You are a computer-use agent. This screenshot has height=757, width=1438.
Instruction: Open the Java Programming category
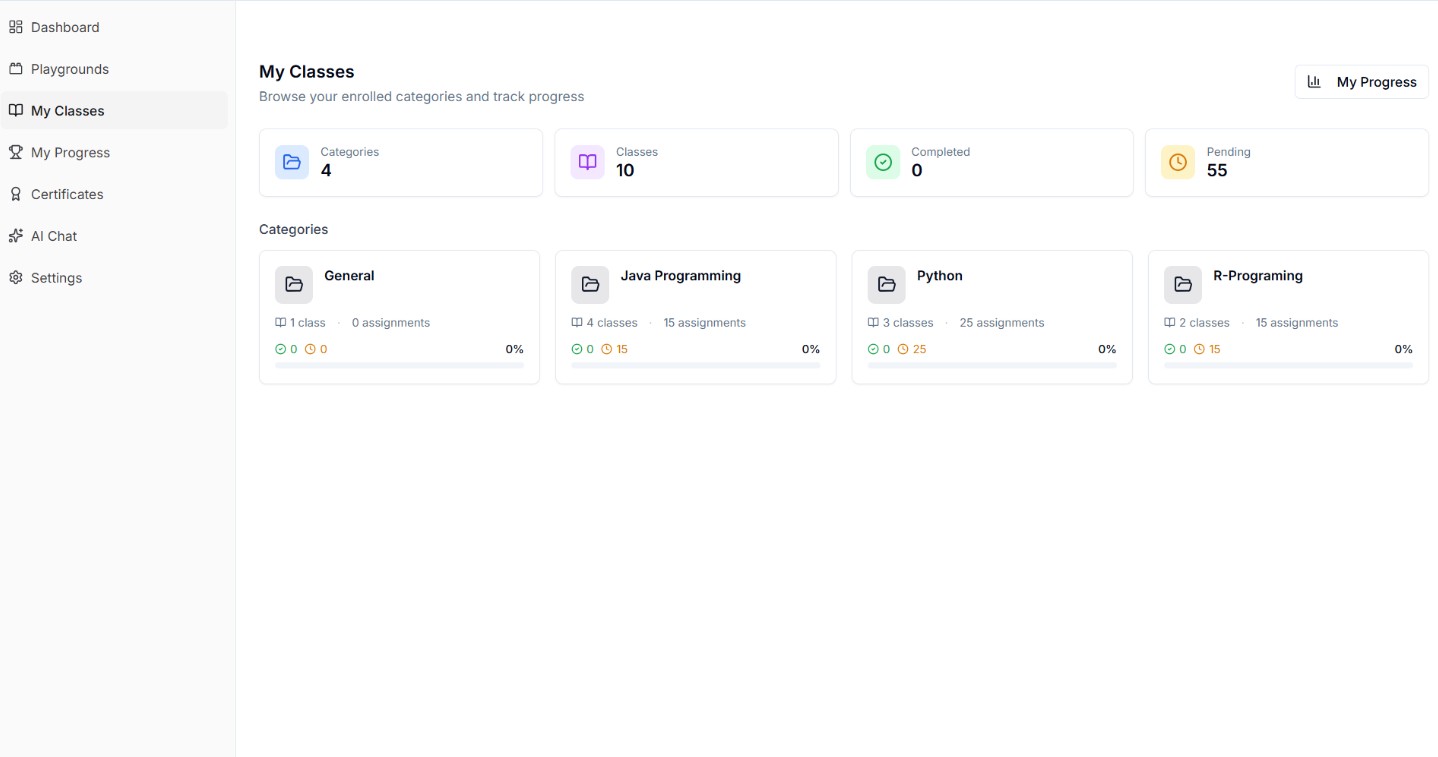695,316
